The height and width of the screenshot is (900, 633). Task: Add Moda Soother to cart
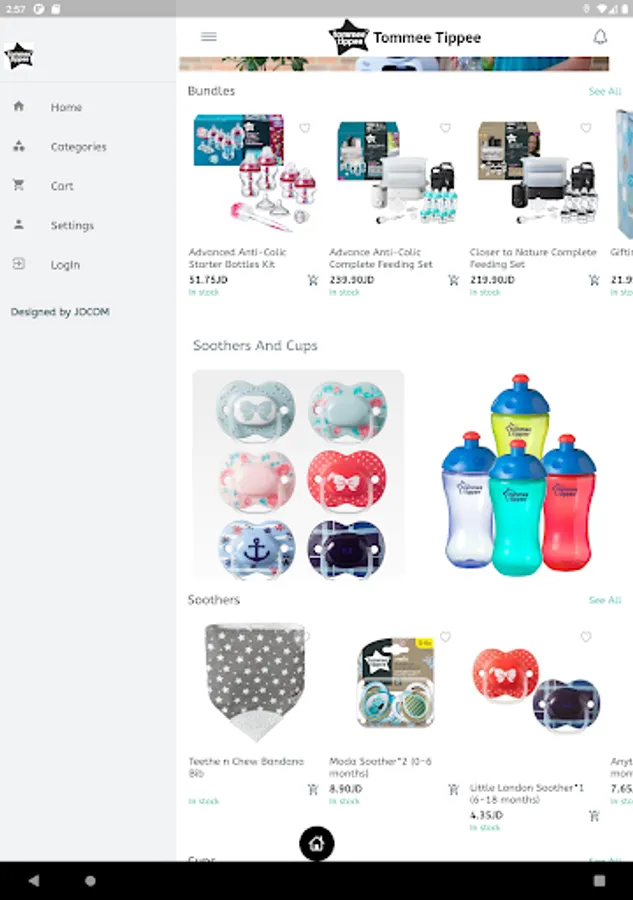[453, 790]
